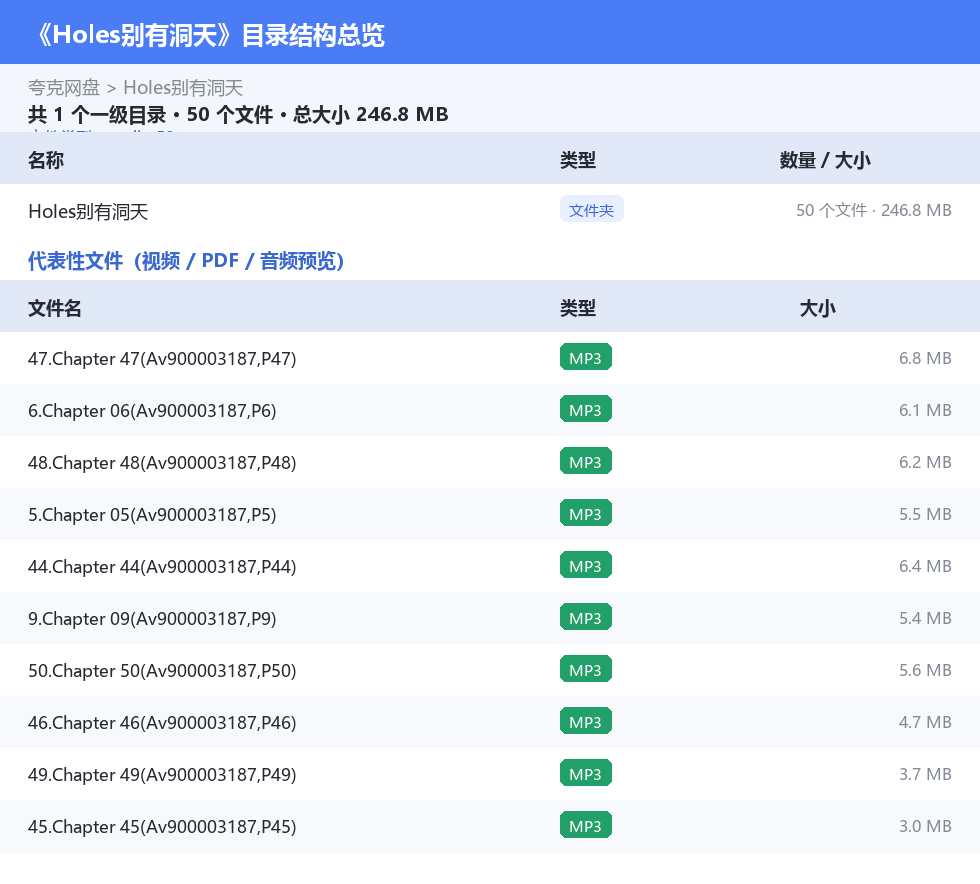Select the Holes别有洞天 folder row name
Image resolution: width=980 pixels, height=884 pixels.
[88, 211]
